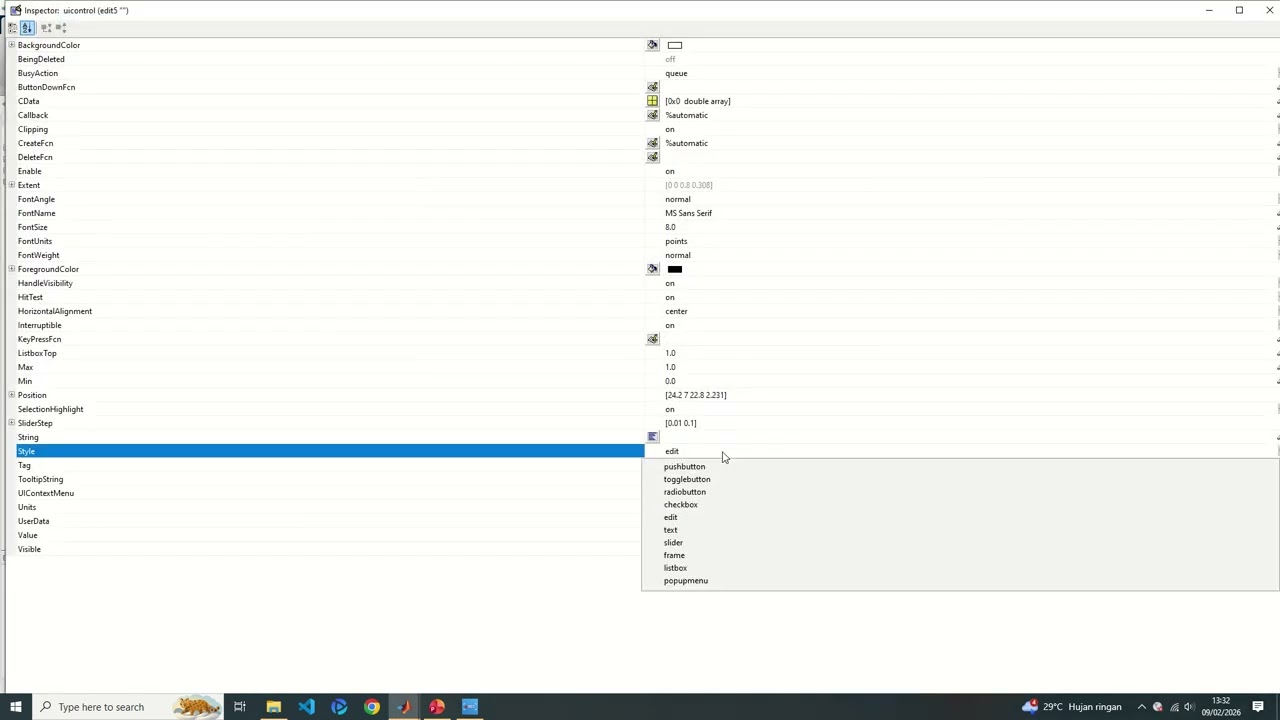Edit the Min value 0.0
This screenshot has width=1280, height=720.
point(970,381)
